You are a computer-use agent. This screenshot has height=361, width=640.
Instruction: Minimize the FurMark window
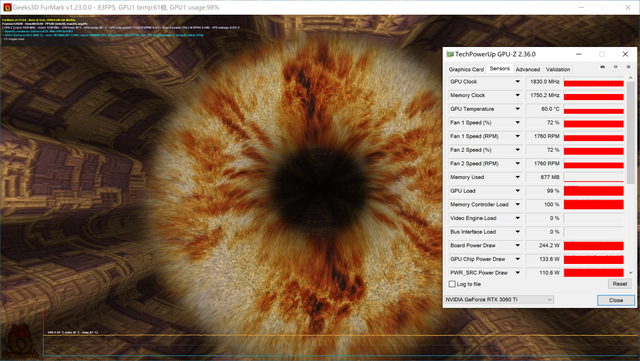(x=581, y=7)
